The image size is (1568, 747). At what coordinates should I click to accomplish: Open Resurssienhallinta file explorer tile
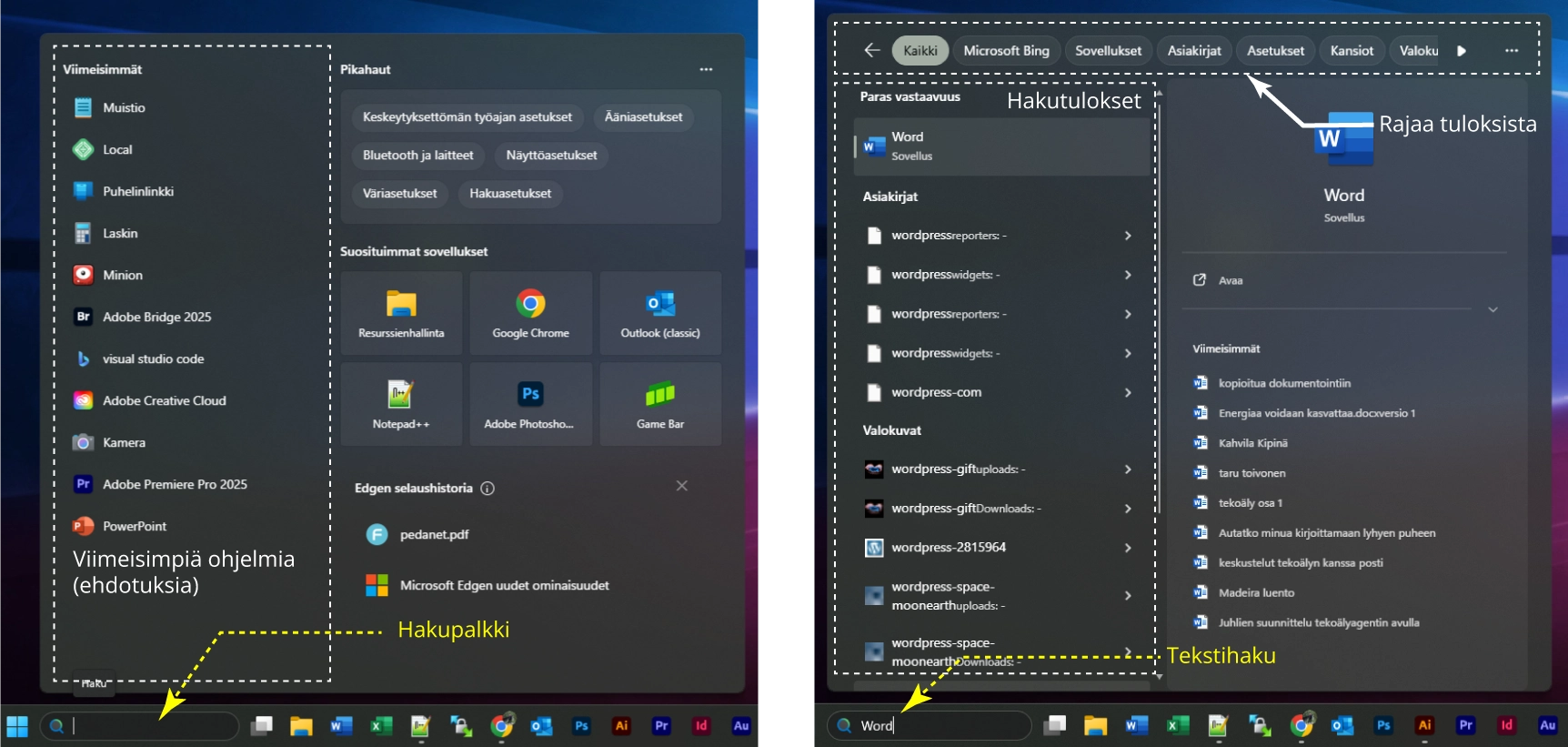[400, 313]
